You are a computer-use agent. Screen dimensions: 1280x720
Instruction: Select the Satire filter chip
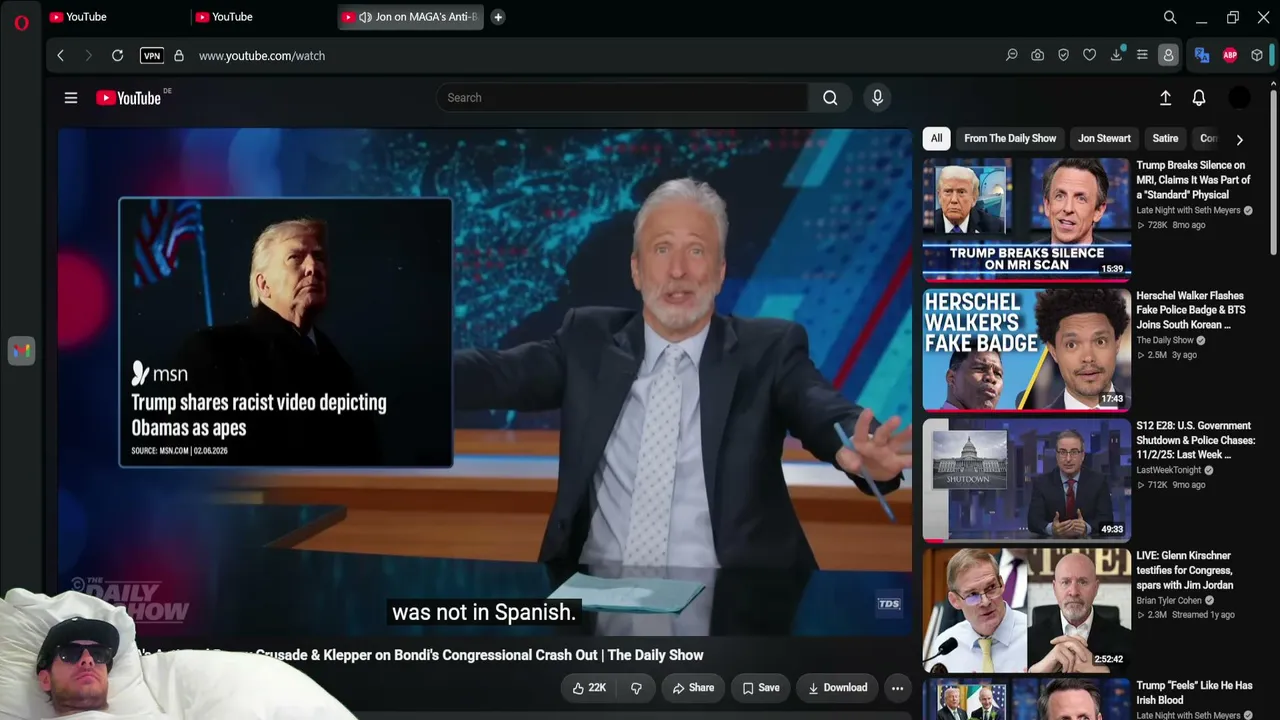1165,139
